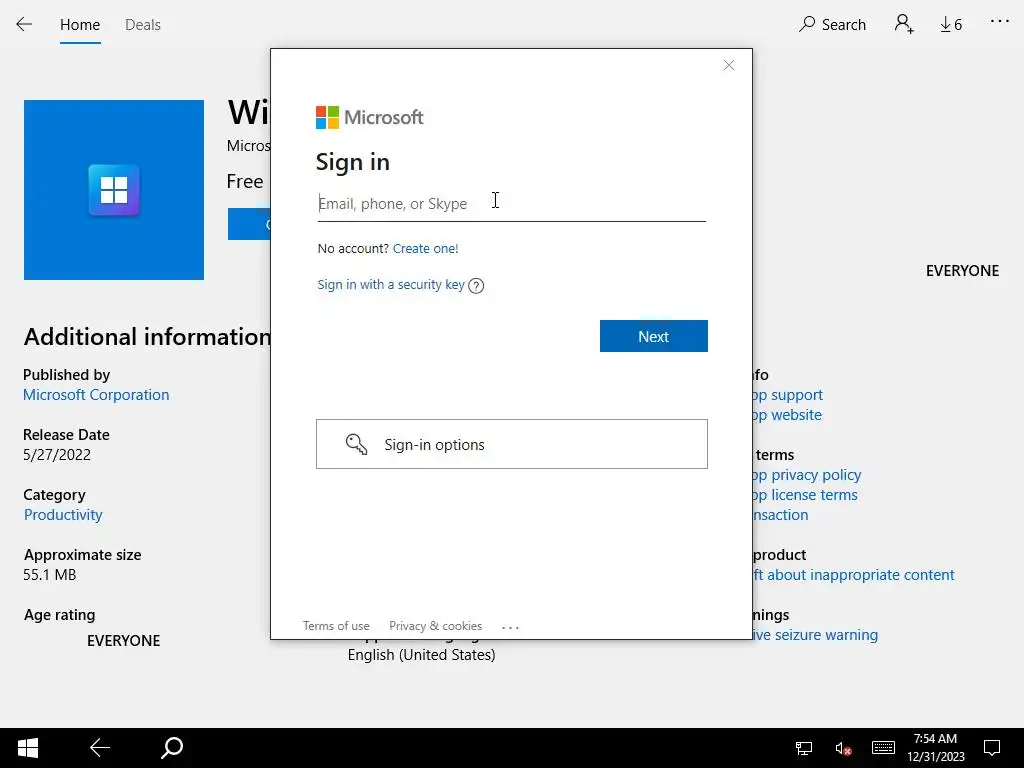Click the 5/27/2022 release date text
Screen dimensions: 1024x768
click(57, 455)
